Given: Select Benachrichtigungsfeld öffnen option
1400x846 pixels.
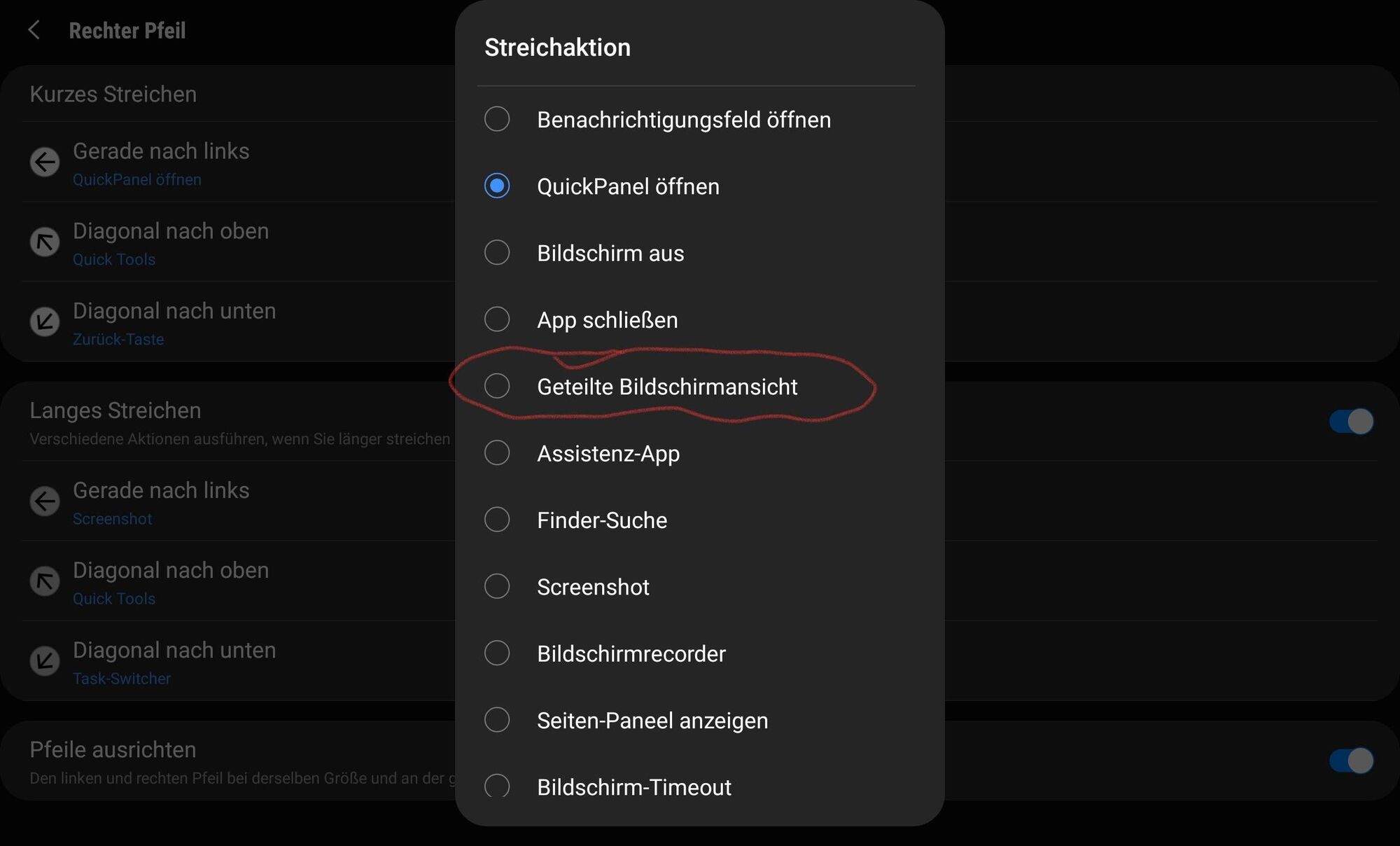Looking at the screenshot, I should pyautogui.click(x=497, y=119).
